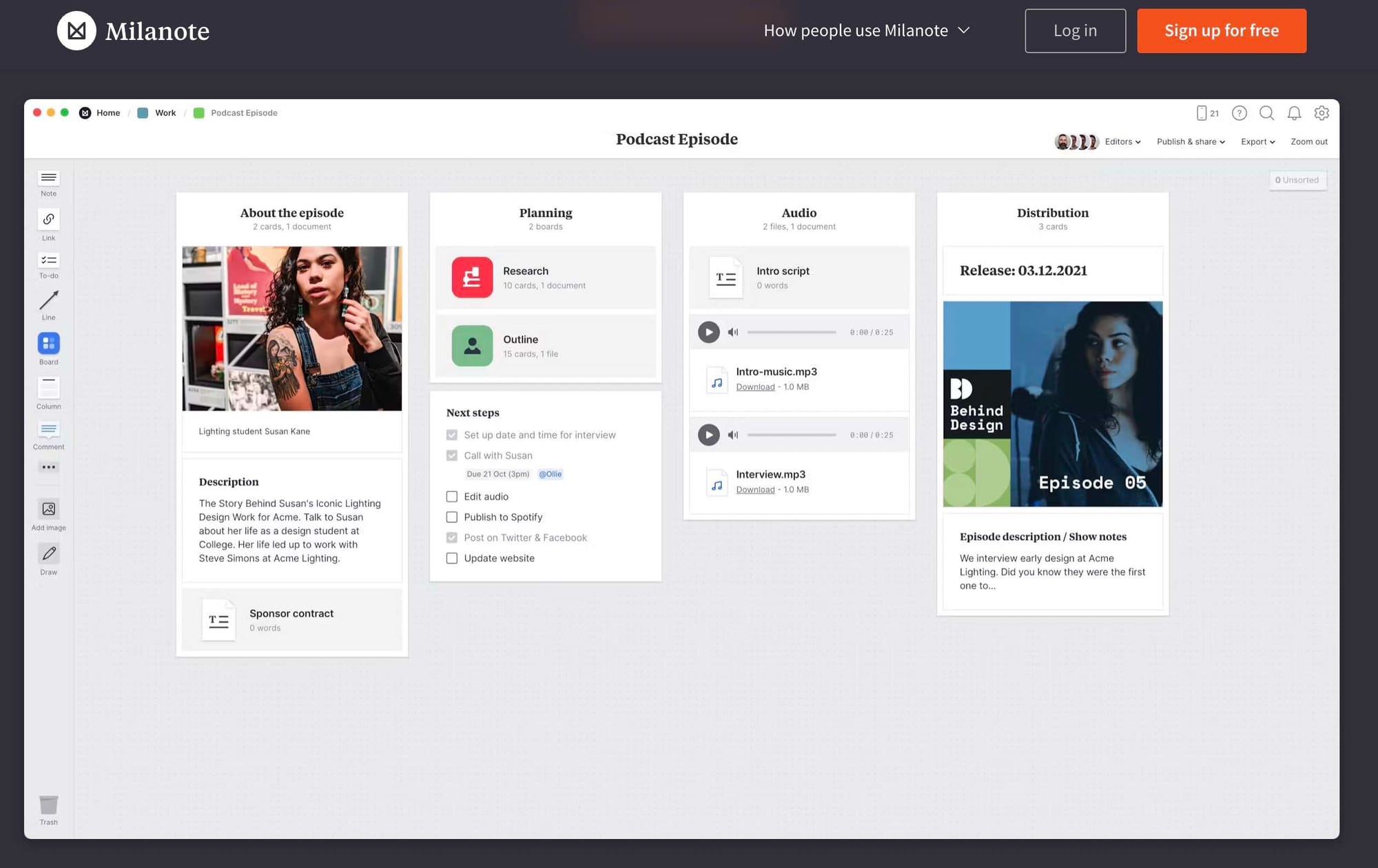Check the Update website task
Screen dimensions: 1378x868
(452, 559)
